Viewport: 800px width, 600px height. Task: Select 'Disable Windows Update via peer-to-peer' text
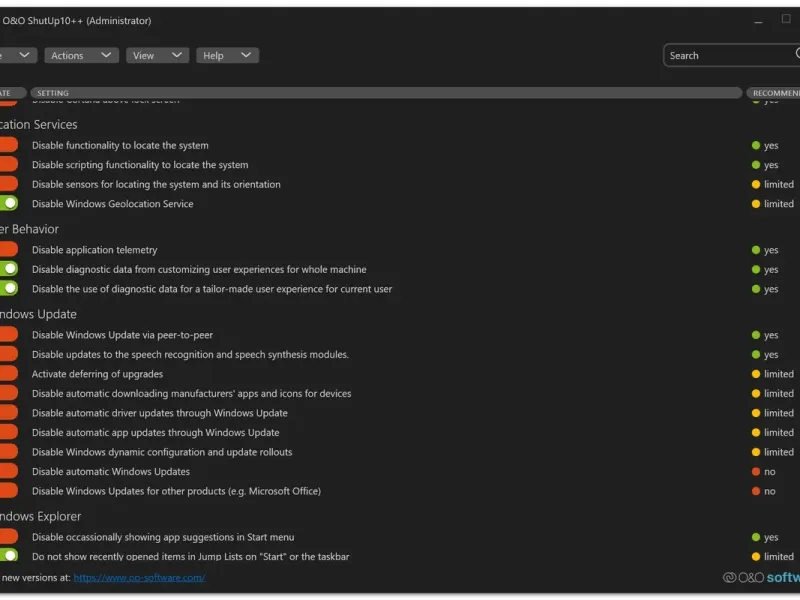click(x=122, y=335)
